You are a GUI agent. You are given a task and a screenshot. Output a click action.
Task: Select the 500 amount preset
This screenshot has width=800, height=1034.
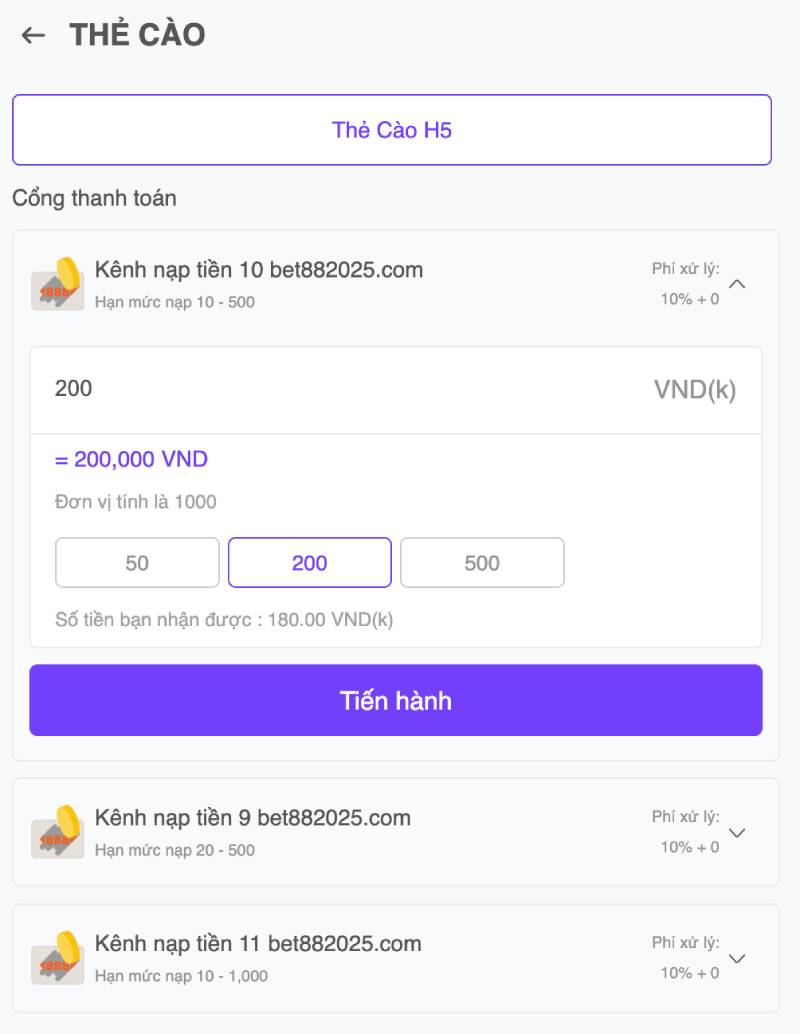tap(482, 562)
